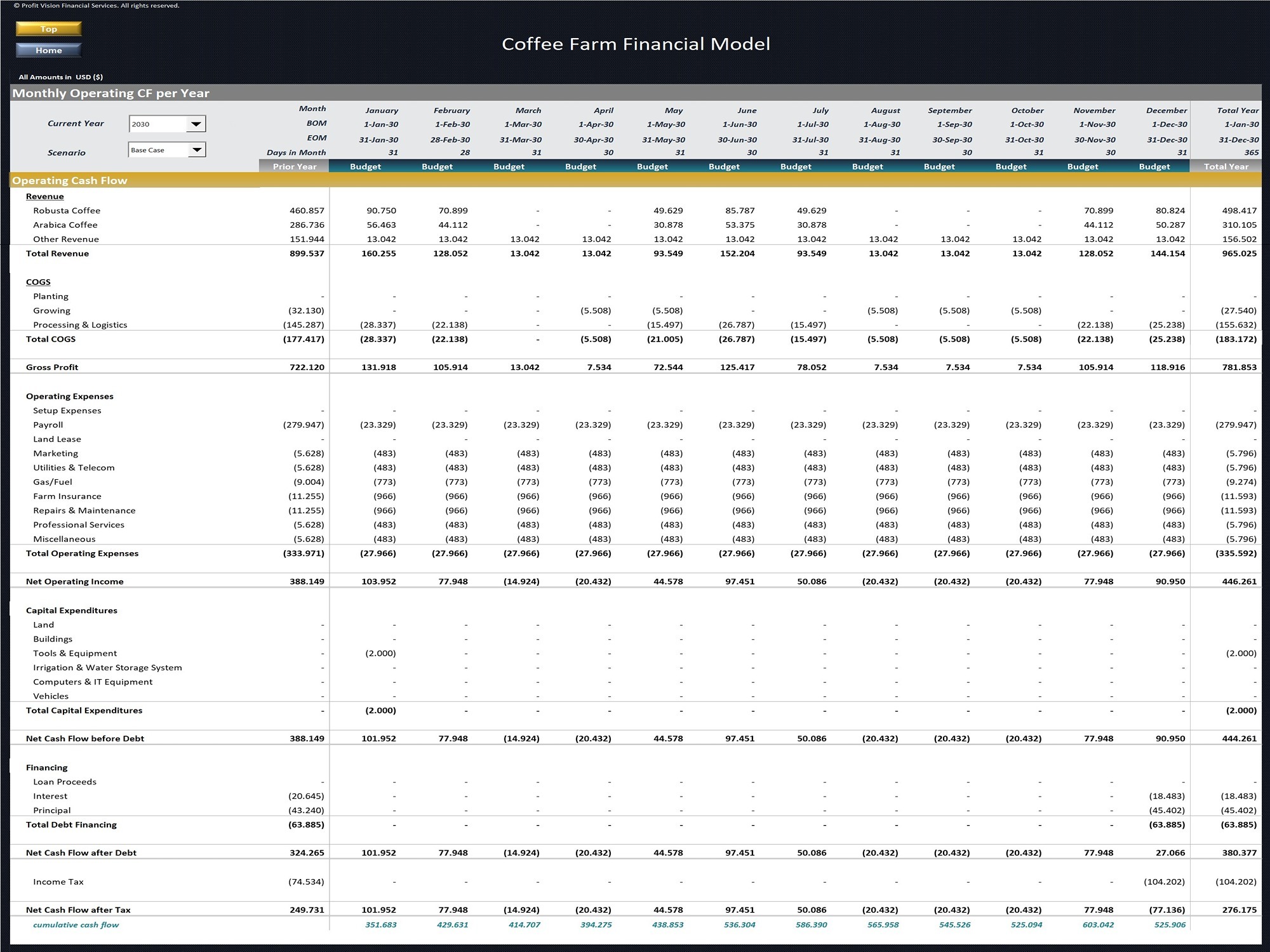This screenshot has width=1270, height=952.
Task: Select the cumulative cash flow label
Action: tap(76, 925)
